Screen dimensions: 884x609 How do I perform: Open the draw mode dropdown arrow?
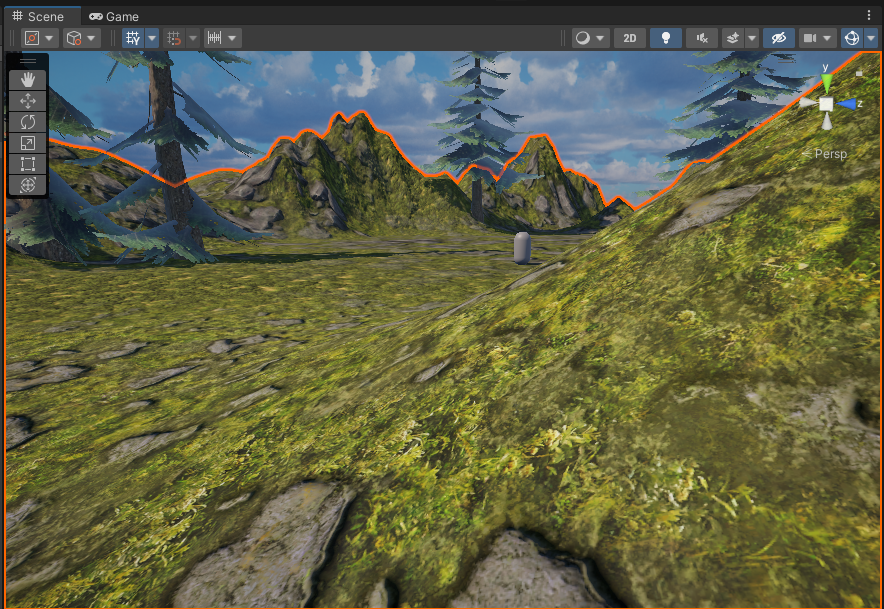[600, 38]
